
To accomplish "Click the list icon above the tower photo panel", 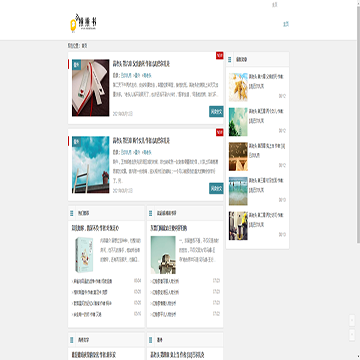I will point(150,213).
